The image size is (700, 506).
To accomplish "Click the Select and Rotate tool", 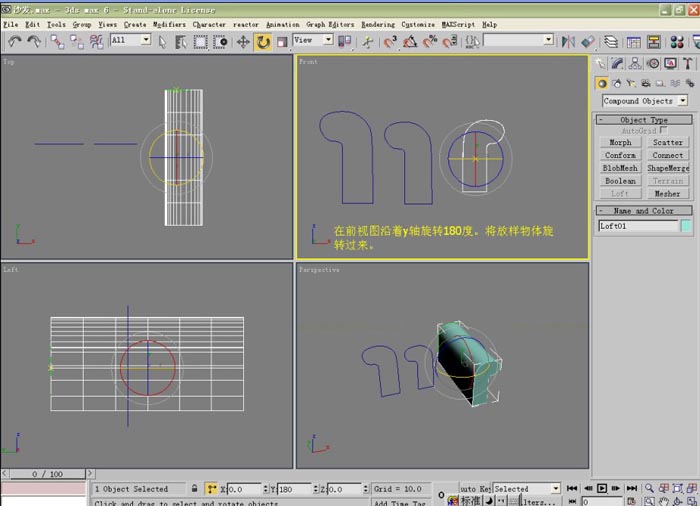I will pyautogui.click(x=263, y=42).
